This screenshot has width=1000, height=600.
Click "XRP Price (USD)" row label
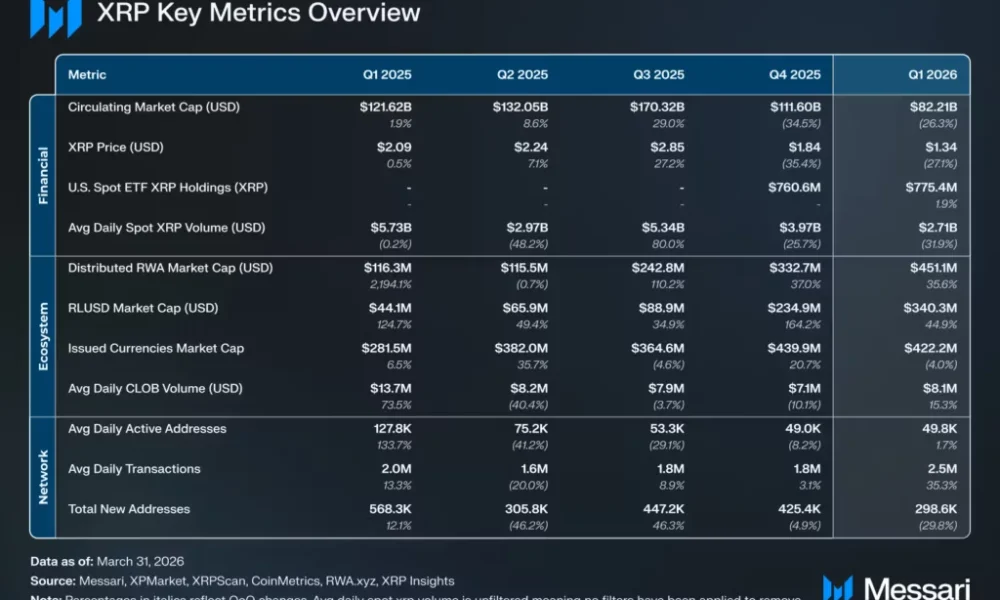[x=115, y=147]
